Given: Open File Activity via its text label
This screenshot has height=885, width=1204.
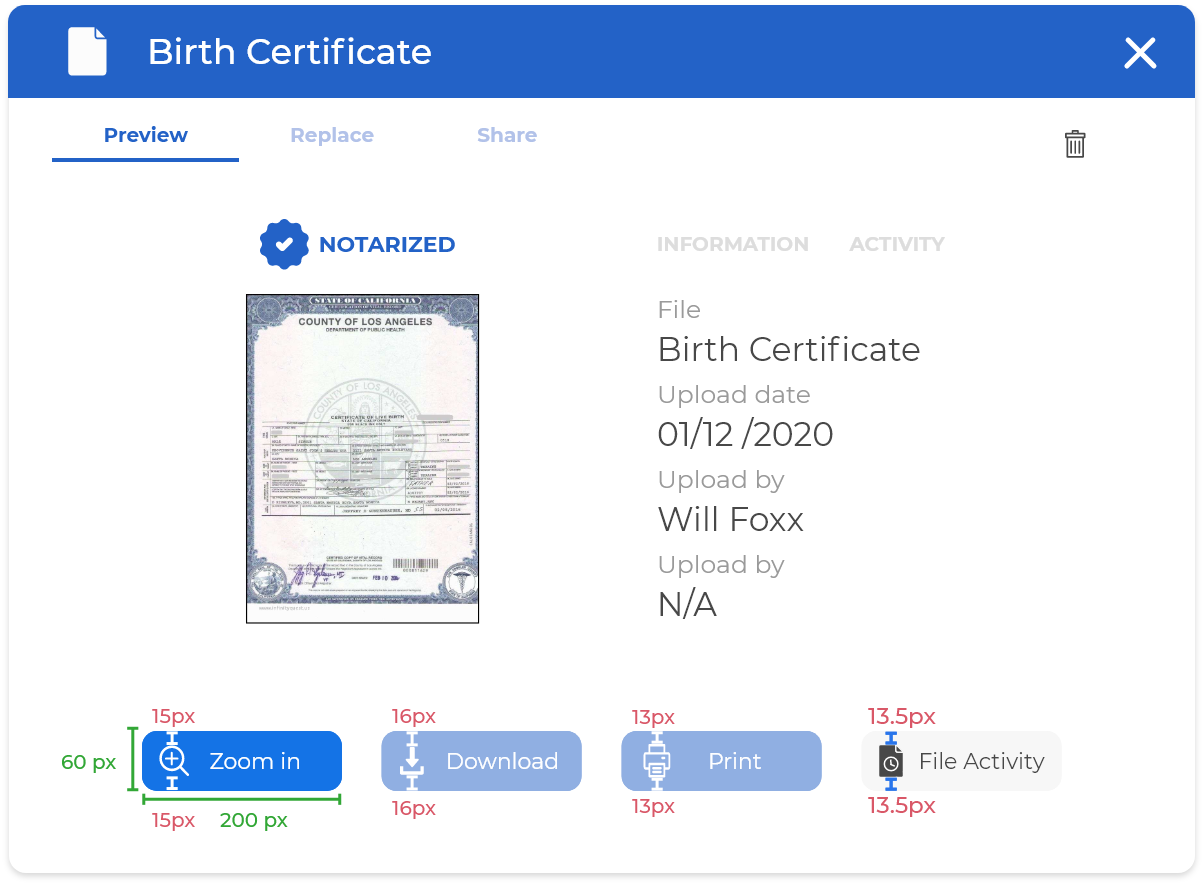Looking at the screenshot, I should pos(981,761).
